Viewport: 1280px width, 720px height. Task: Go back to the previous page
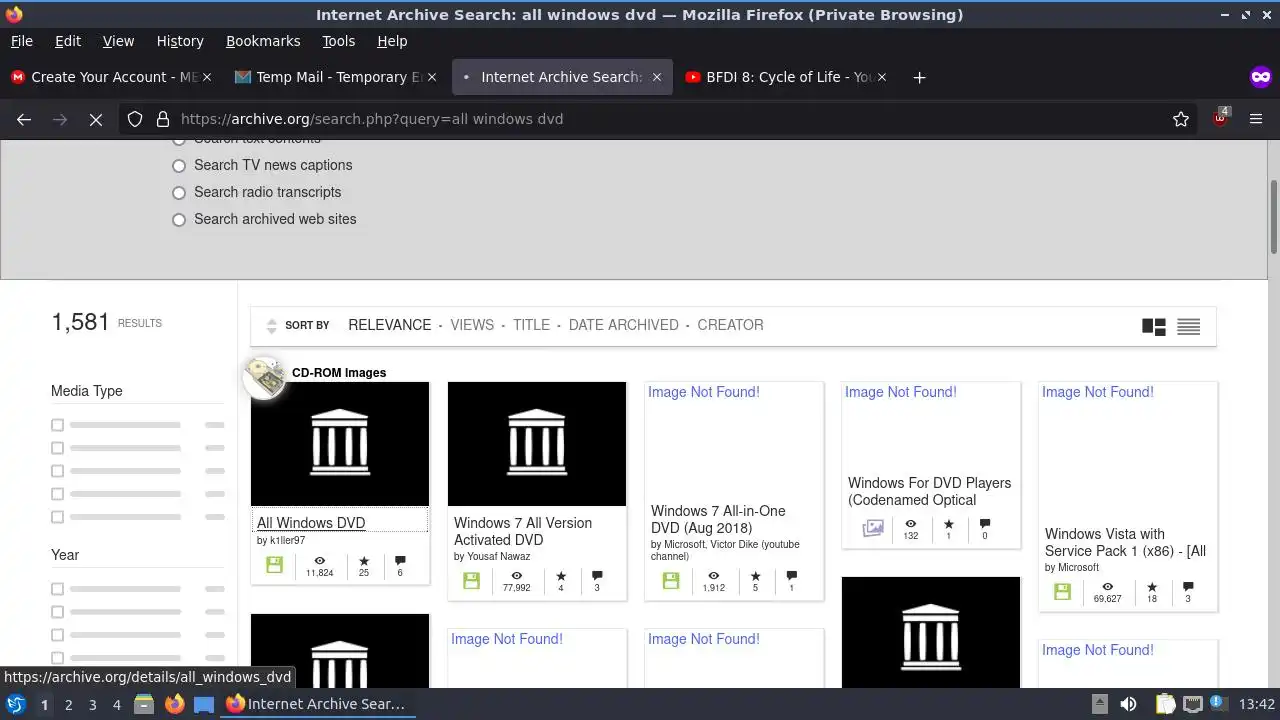click(x=24, y=119)
